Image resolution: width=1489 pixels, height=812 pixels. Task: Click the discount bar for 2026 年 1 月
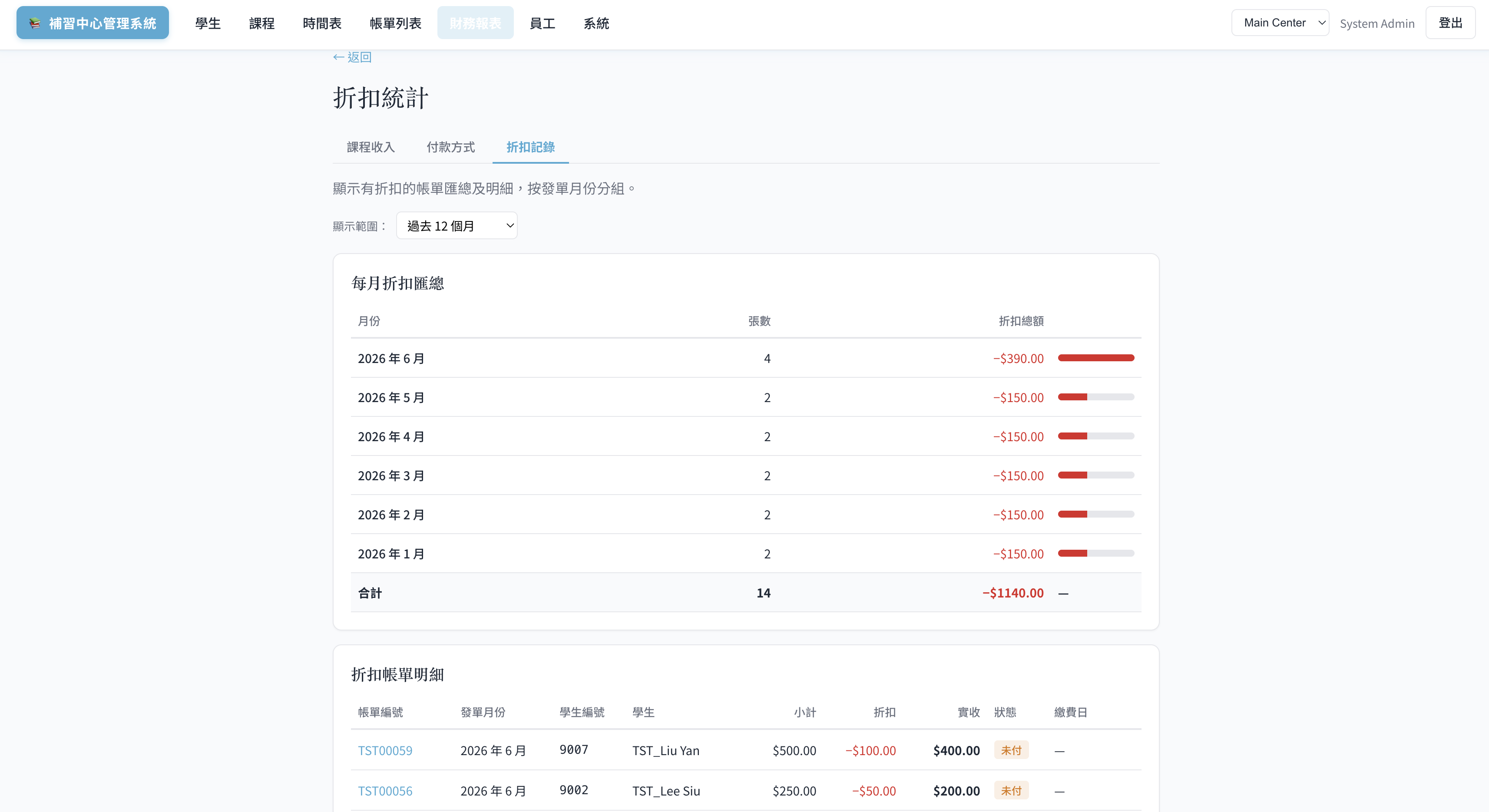1096,553
